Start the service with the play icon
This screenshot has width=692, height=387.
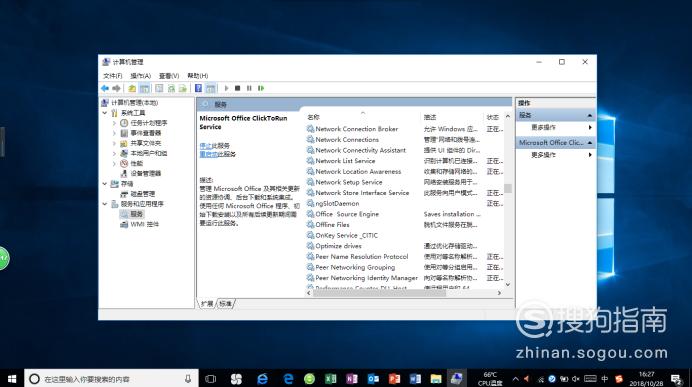pos(226,88)
